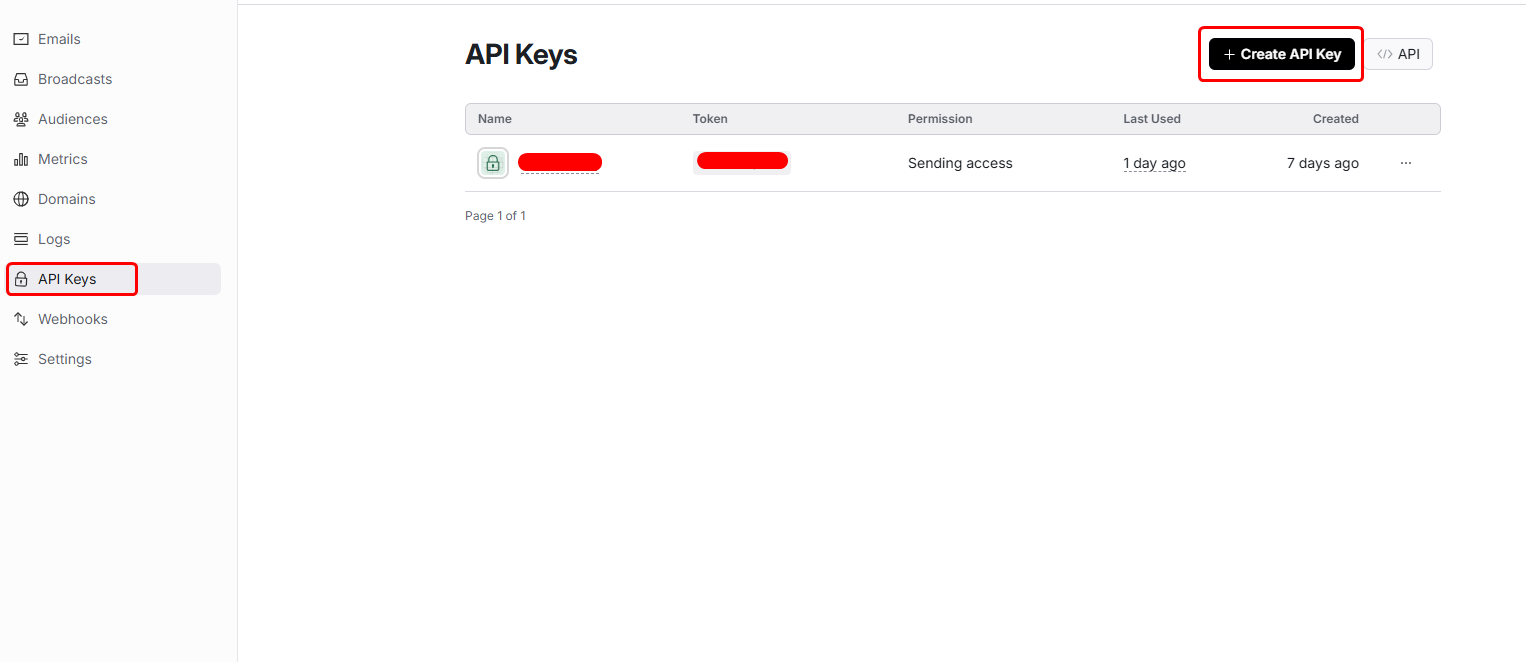This screenshot has width=1526, height=662.
Task: Click the green lock icon in key row
Action: coord(492,163)
